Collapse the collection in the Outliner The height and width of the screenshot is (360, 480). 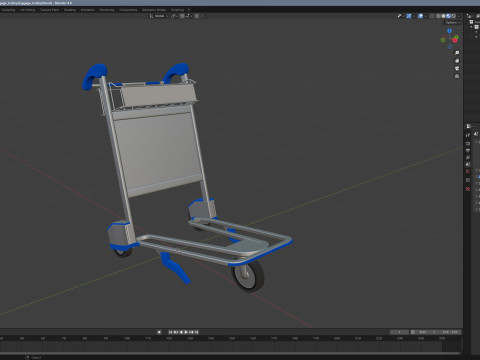(471, 27)
